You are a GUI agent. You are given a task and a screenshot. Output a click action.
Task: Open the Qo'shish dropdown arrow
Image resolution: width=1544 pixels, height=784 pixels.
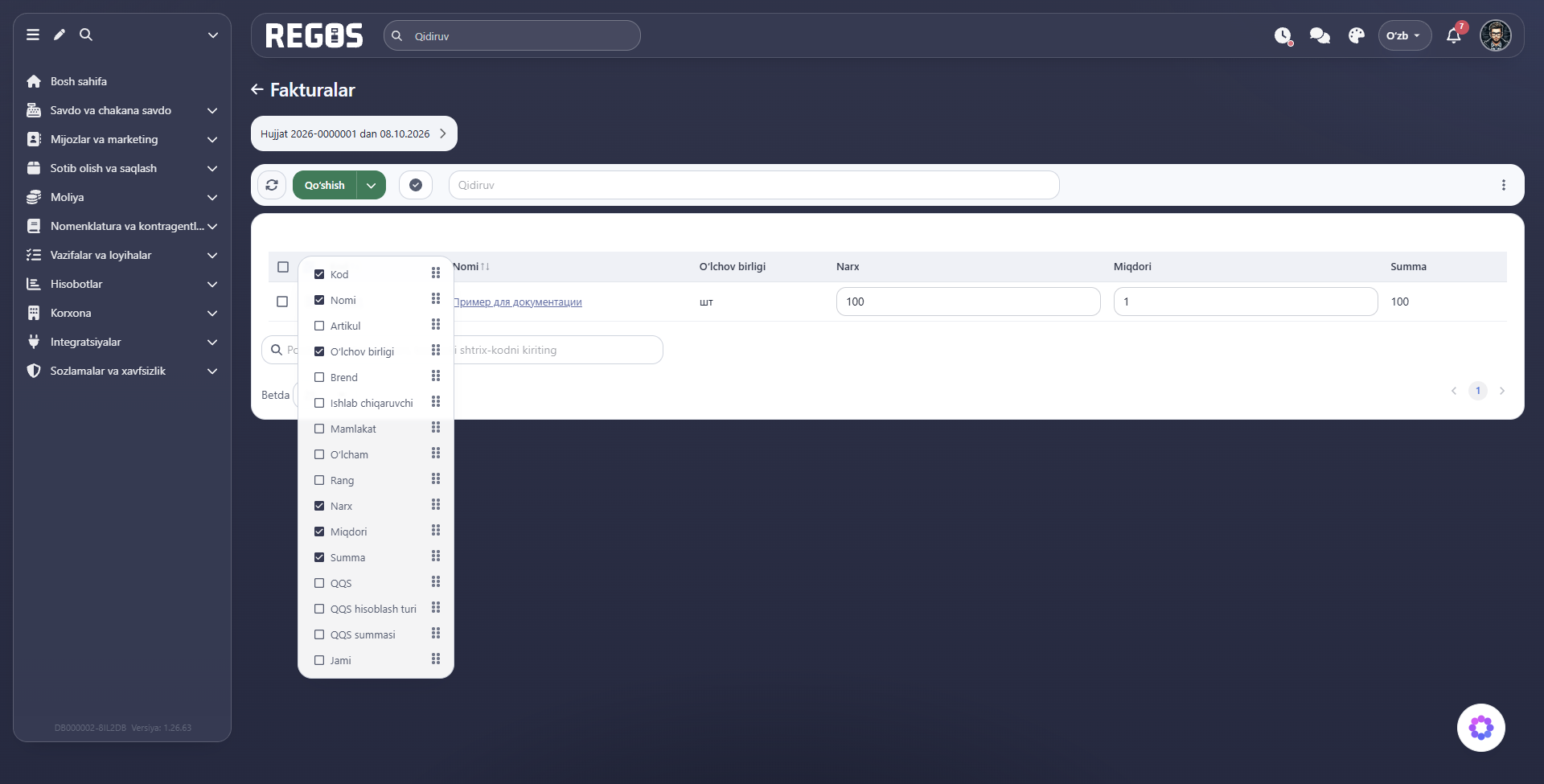coord(372,185)
